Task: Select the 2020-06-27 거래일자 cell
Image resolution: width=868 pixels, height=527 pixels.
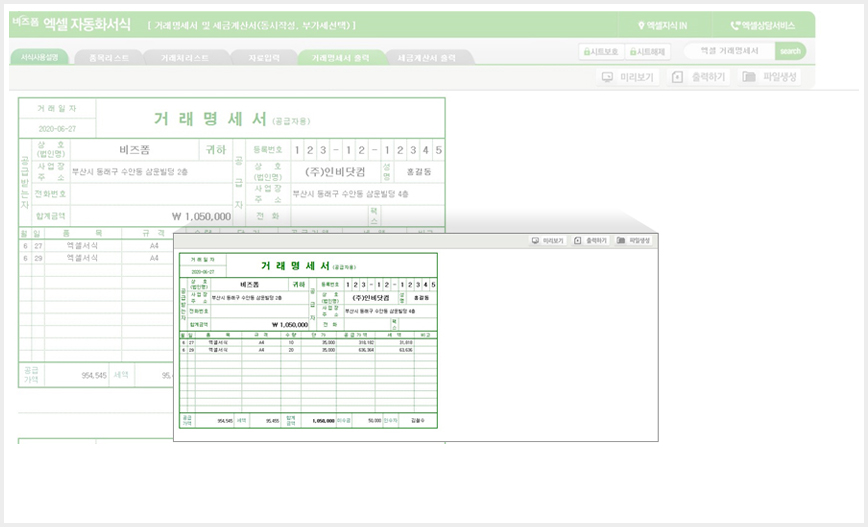Action: pos(57,128)
